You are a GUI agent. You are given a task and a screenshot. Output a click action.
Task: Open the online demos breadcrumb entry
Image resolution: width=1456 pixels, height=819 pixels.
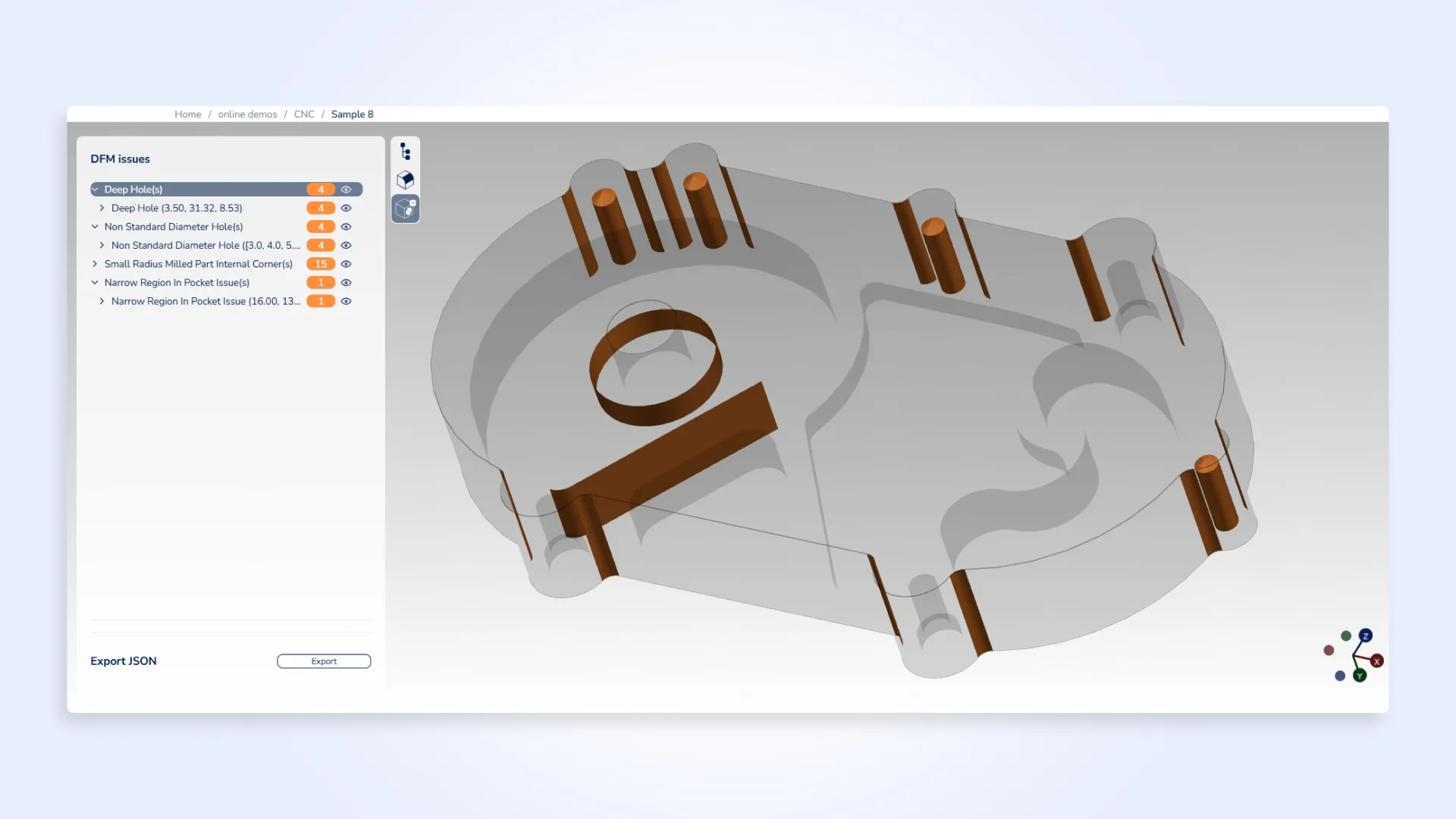(x=246, y=114)
